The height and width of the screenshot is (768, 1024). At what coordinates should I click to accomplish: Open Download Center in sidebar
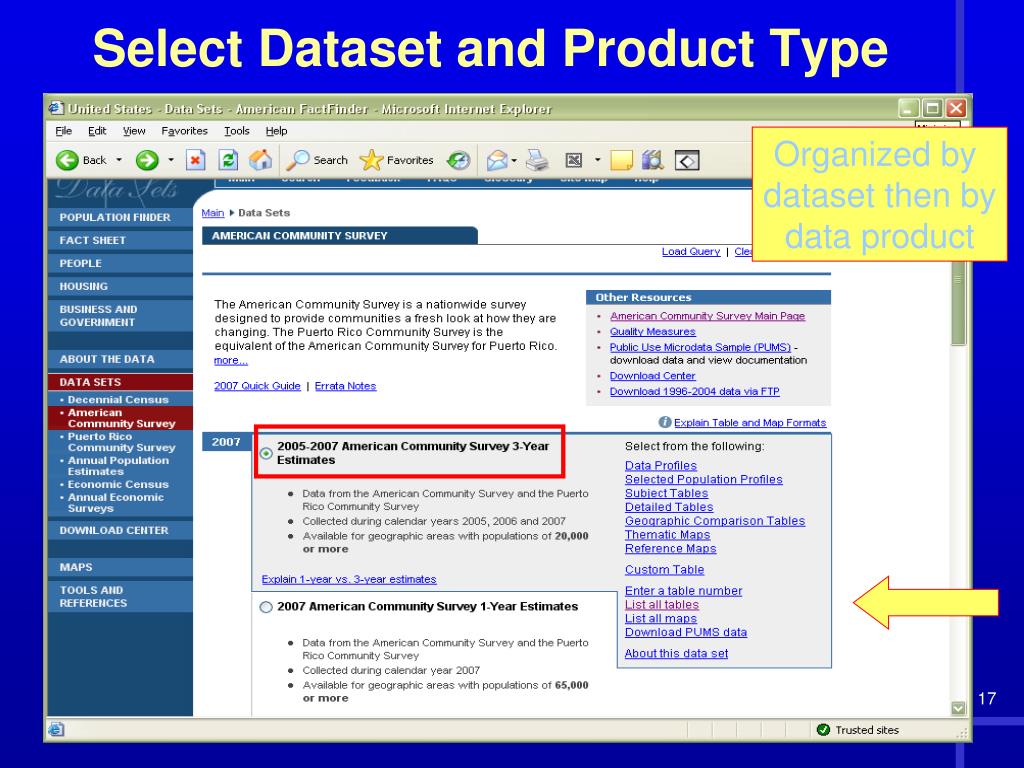(x=120, y=530)
